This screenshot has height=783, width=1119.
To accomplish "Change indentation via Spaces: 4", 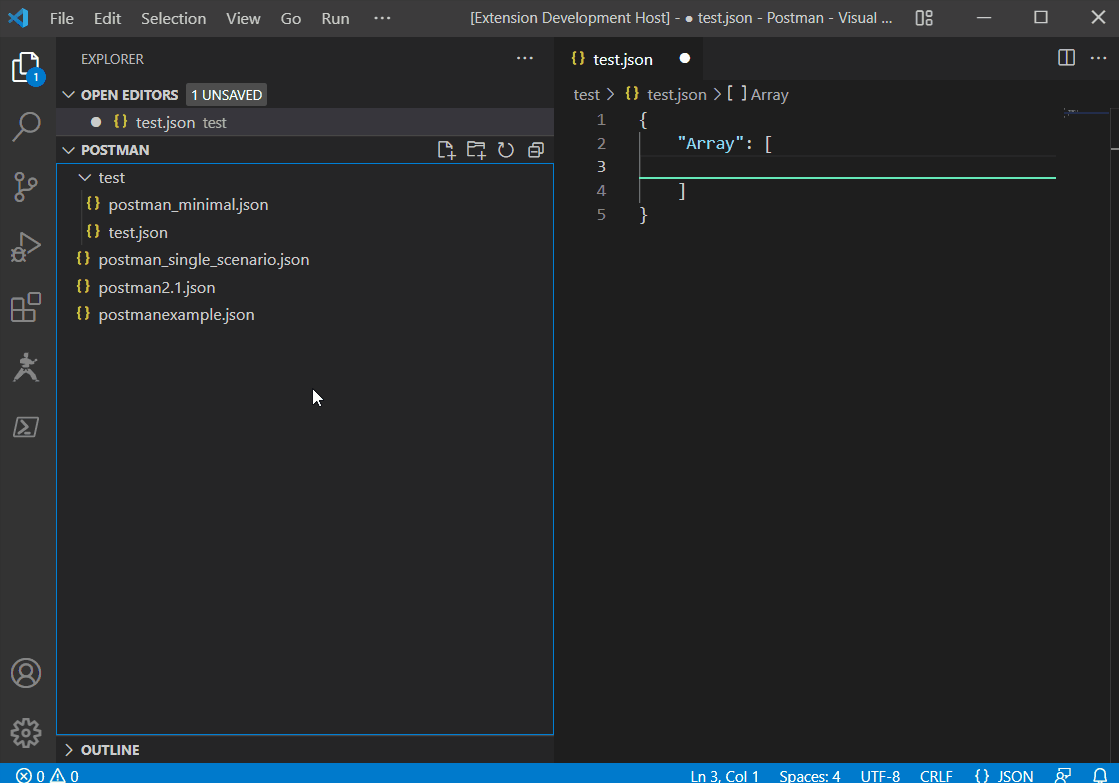I will coord(809,775).
